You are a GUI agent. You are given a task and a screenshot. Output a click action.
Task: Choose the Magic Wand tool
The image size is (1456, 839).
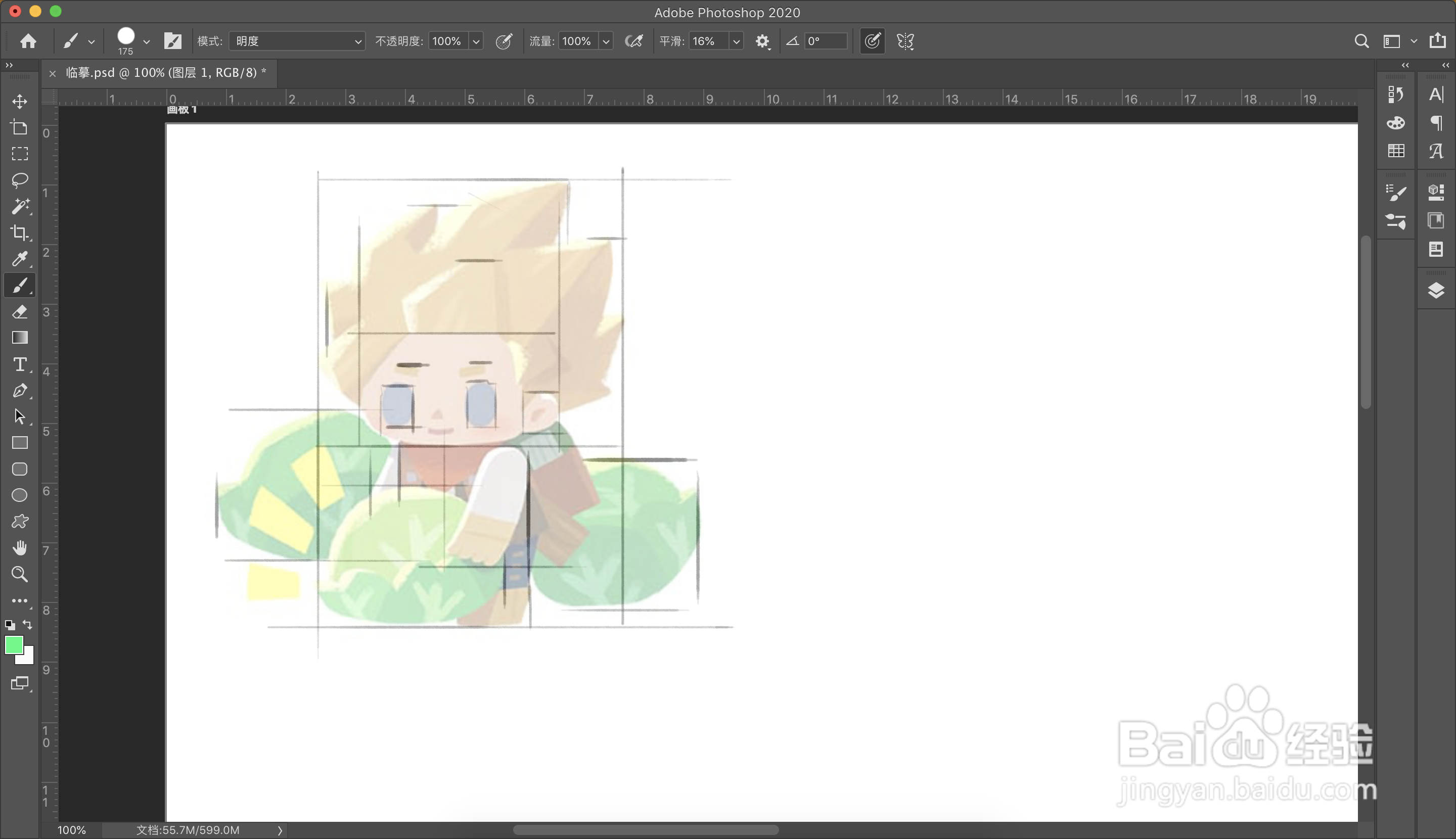click(20, 206)
